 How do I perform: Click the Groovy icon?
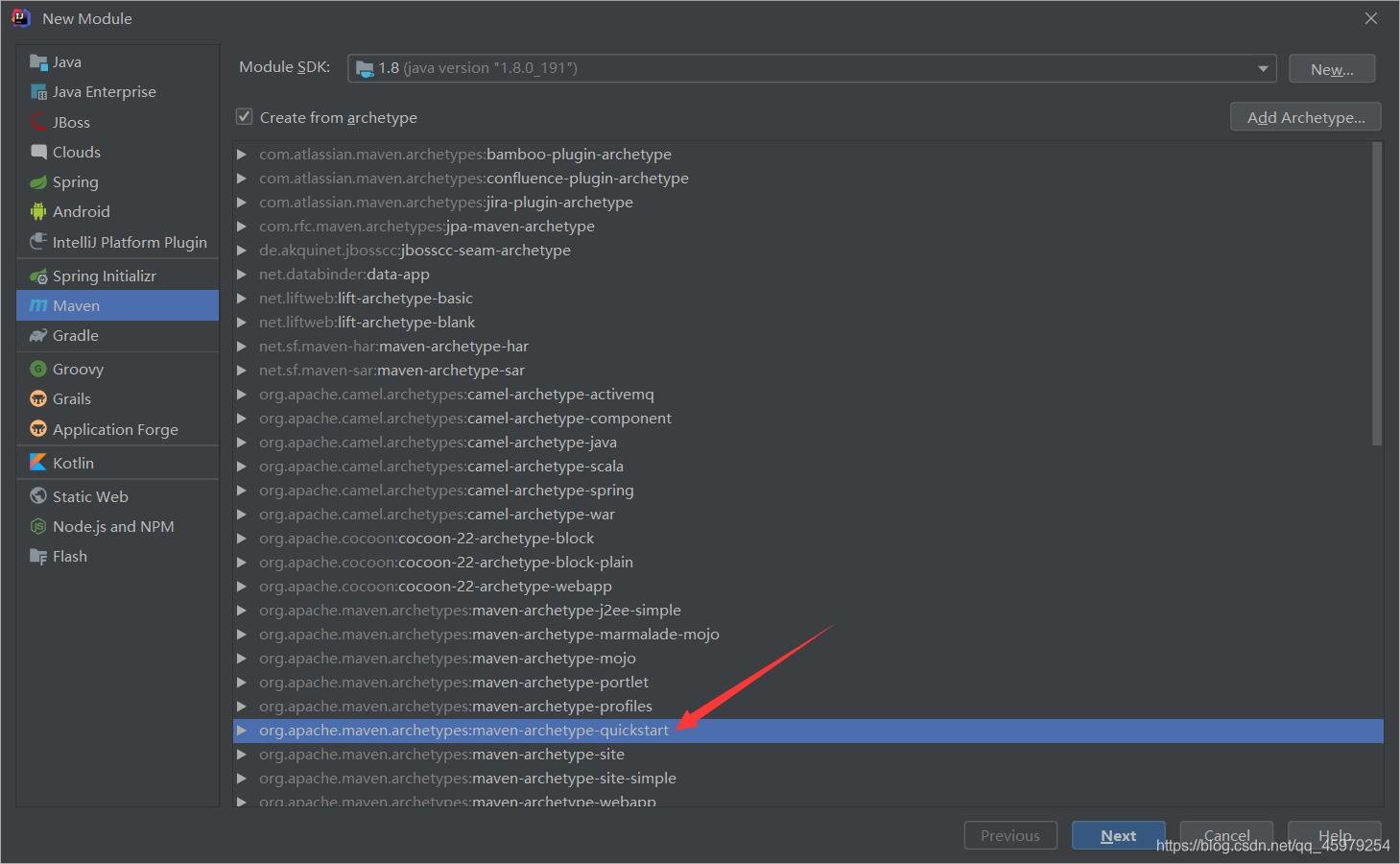(38, 369)
